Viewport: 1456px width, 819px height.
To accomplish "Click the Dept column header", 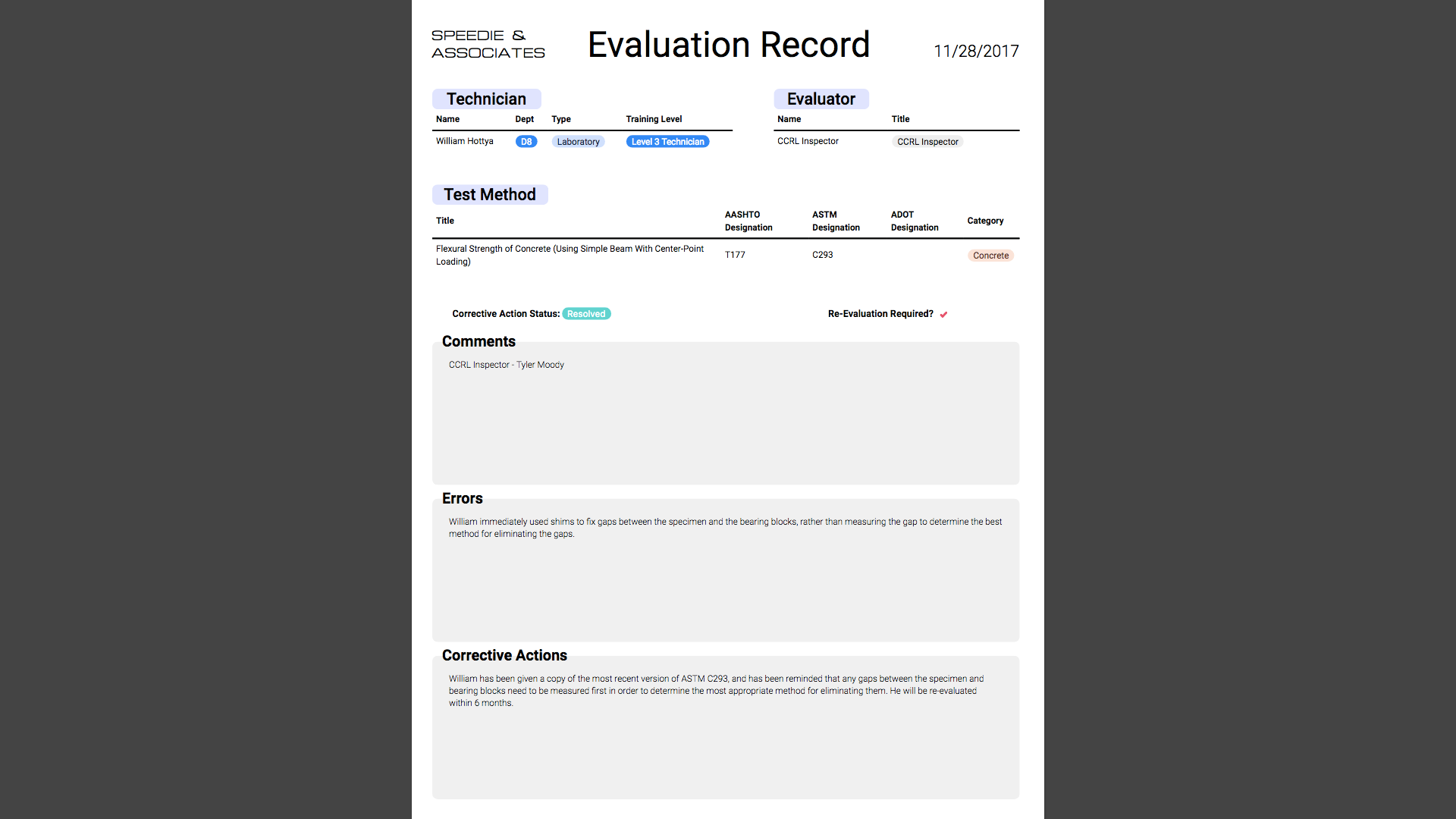I will (524, 119).
